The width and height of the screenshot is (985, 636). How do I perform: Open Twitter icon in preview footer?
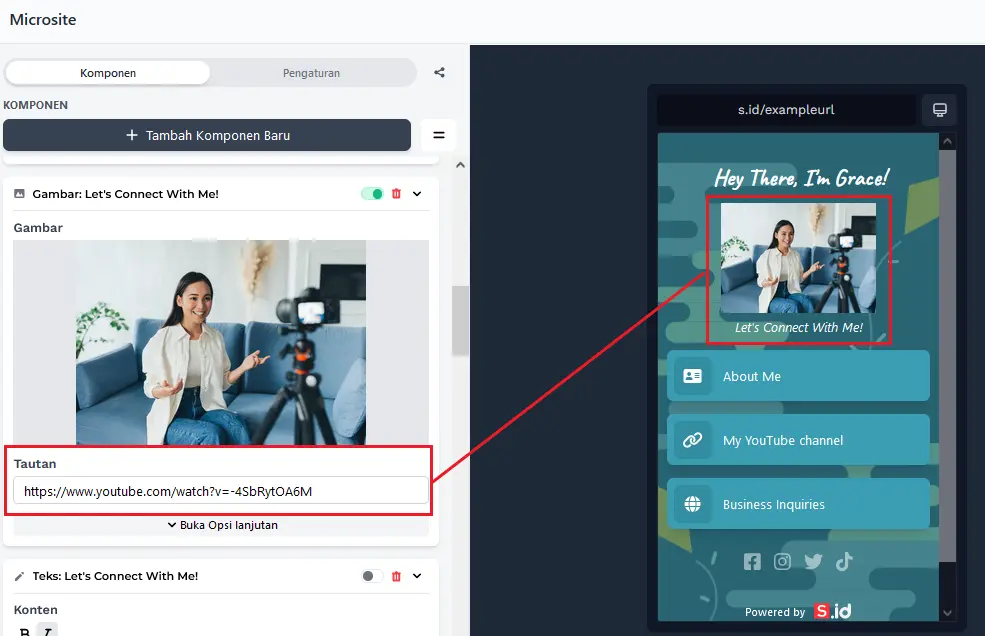click(814, 562)
